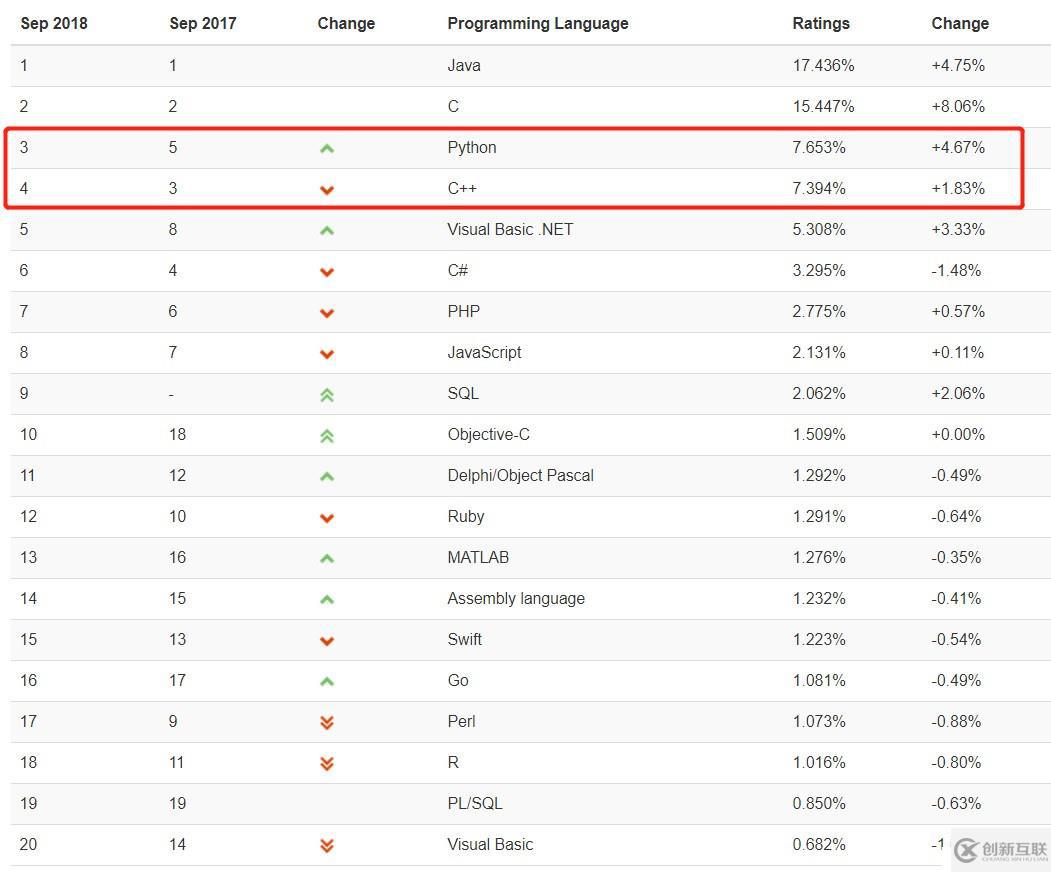Image resolution: width=1051 pixels, height=872 pixels.
Task: Click the JavaScript language name
Action: coord(484,352)
